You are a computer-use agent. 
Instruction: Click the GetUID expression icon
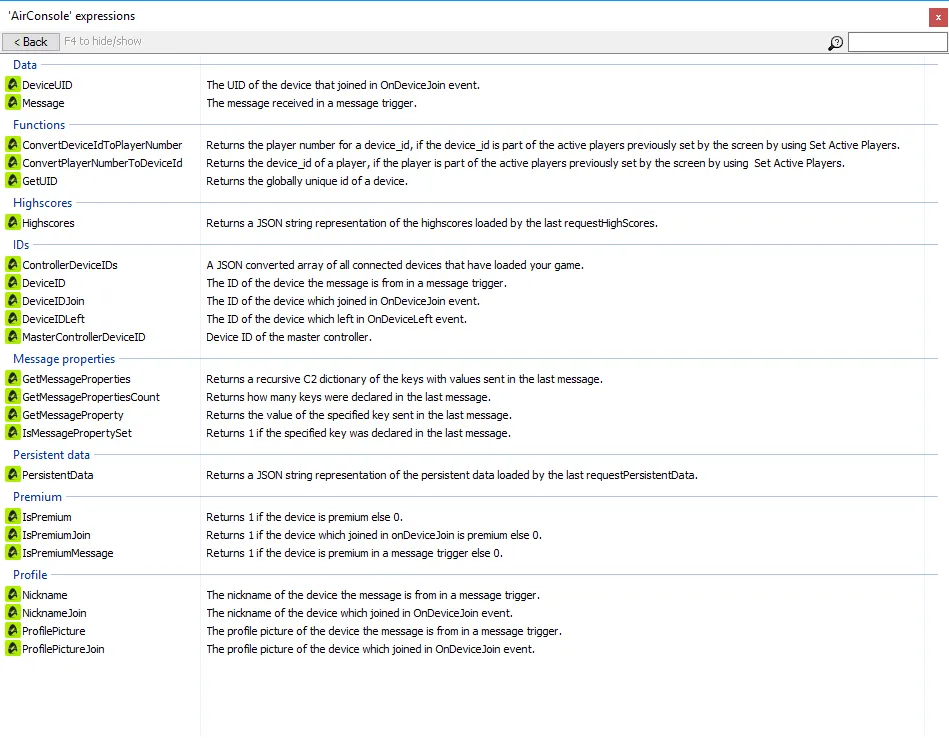click(x=13, y=180)
